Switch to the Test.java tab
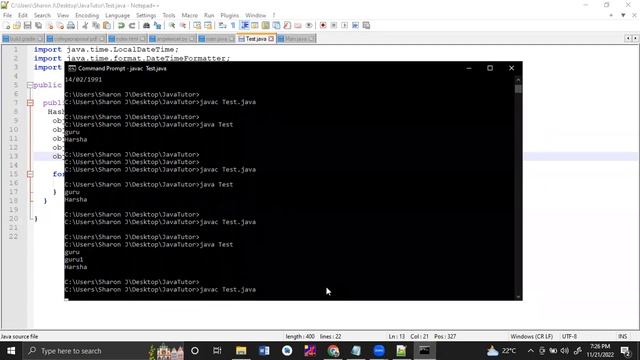 256,39
